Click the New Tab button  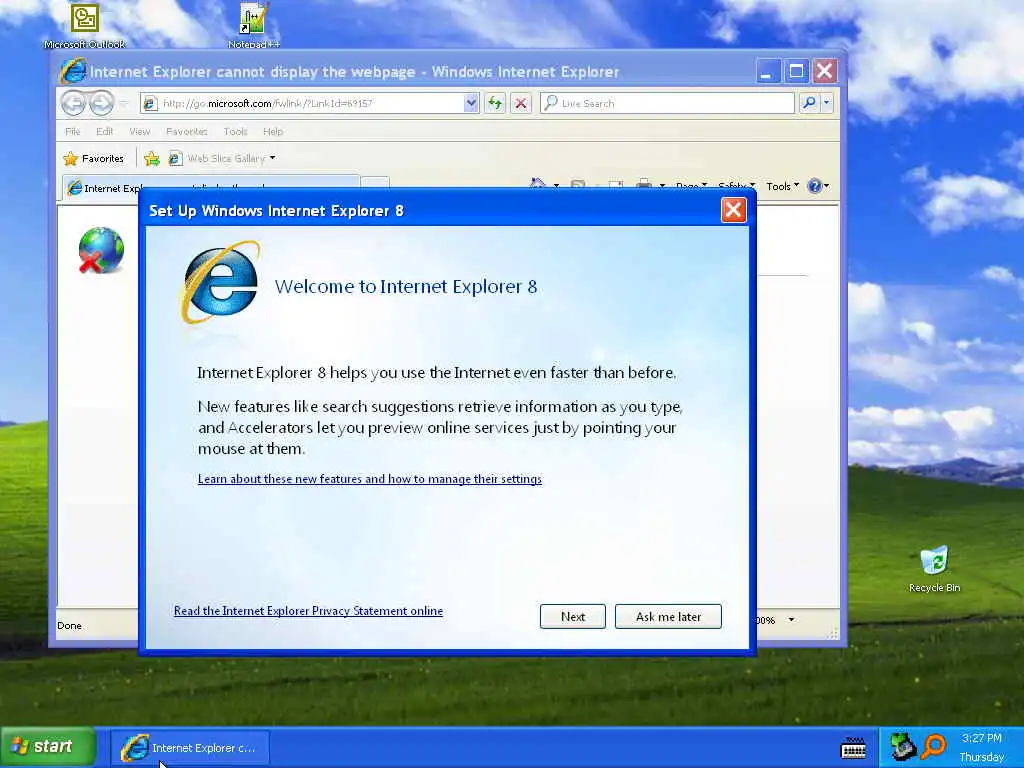pos(375,184)
